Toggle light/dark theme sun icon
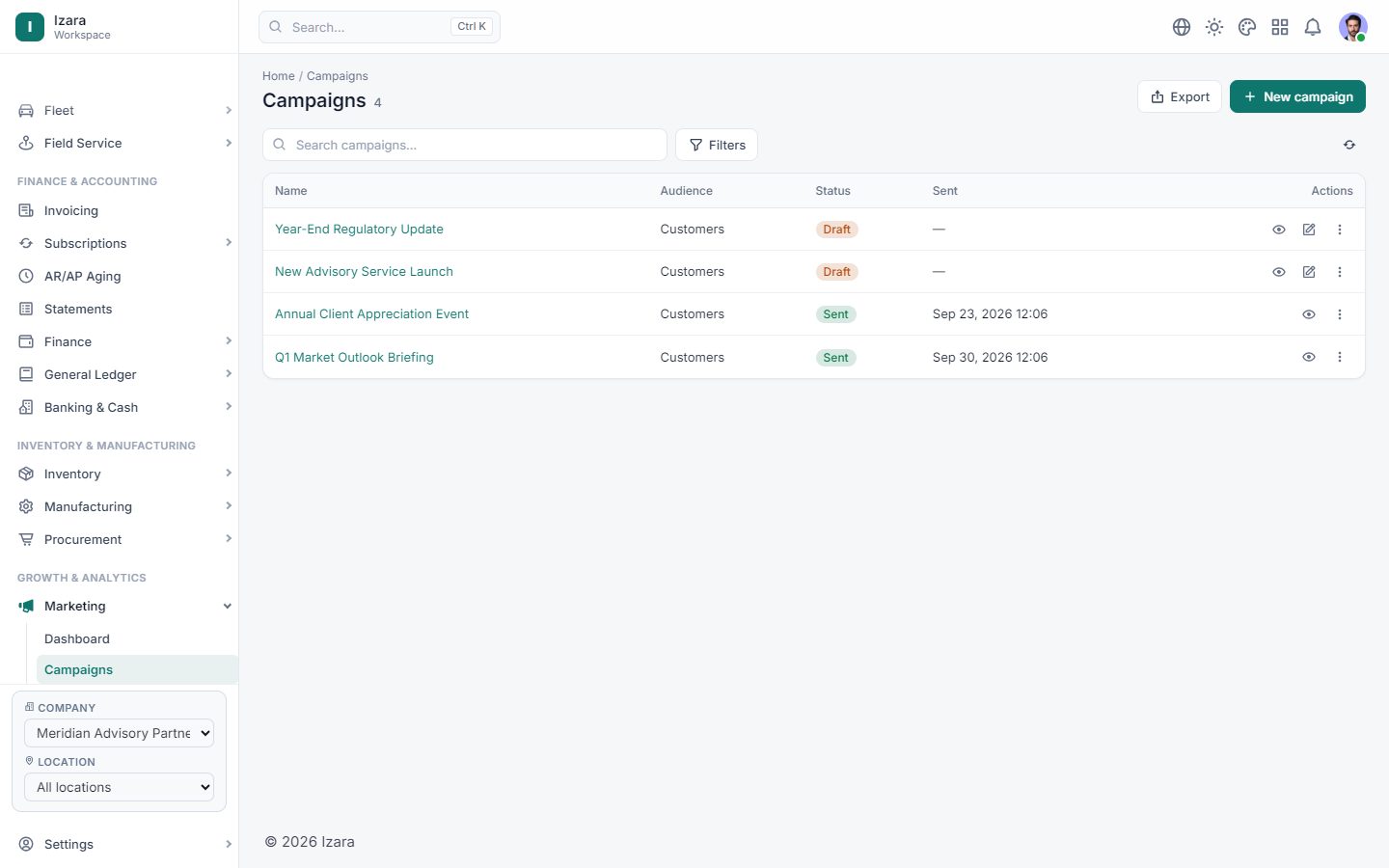Image resolution: width=1389 pixels, height=868 pixels. point(1214,27)
